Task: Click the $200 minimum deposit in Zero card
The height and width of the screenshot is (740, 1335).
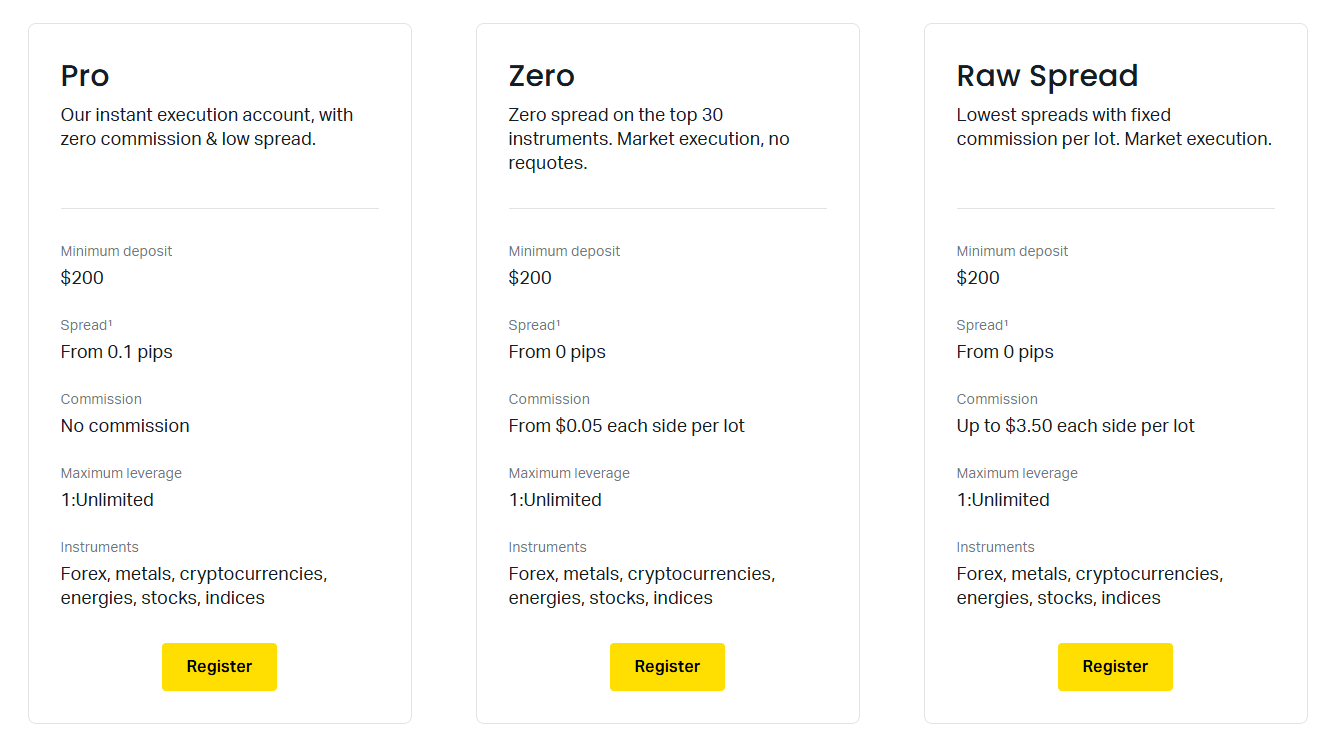Action: 530,278
